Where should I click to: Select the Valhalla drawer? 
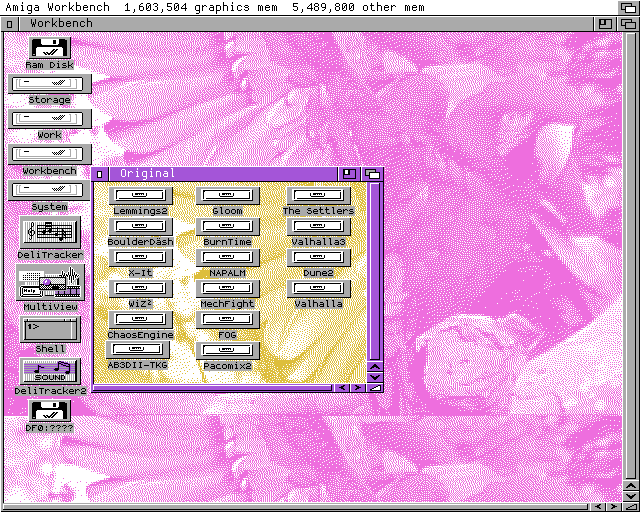pyautogui.click(x=318, y=289)
